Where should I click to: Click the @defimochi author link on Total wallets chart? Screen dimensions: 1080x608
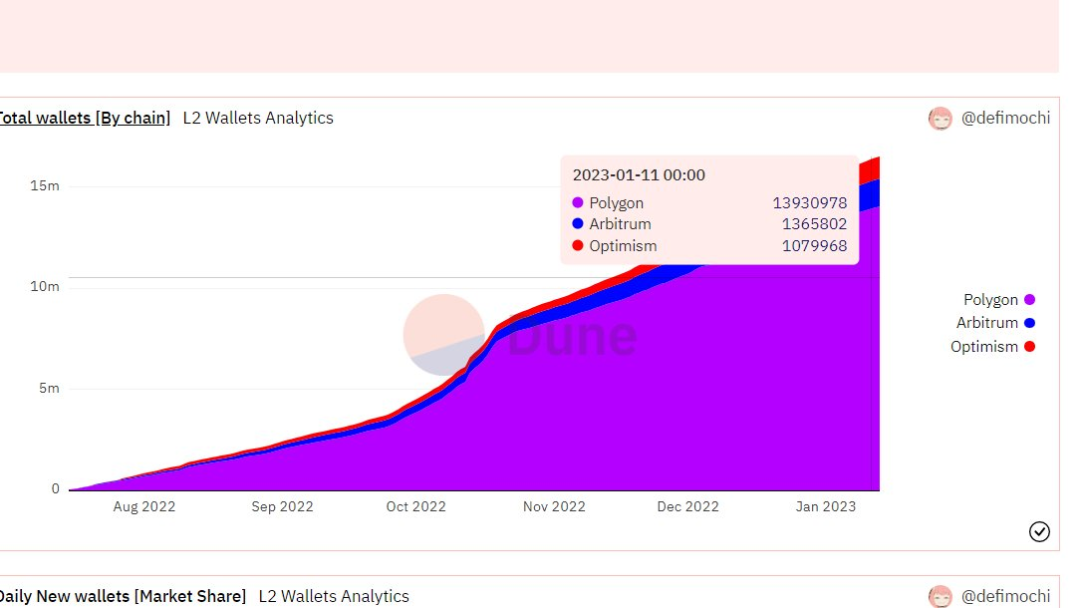click(x=1005, y=118)
